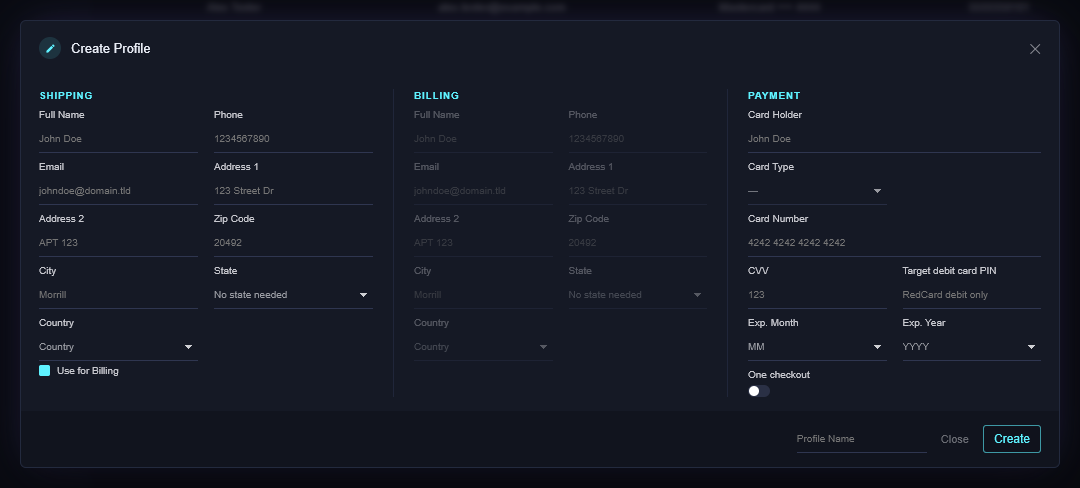
Task: Click the Card Holder field
Action: (894, 139)
